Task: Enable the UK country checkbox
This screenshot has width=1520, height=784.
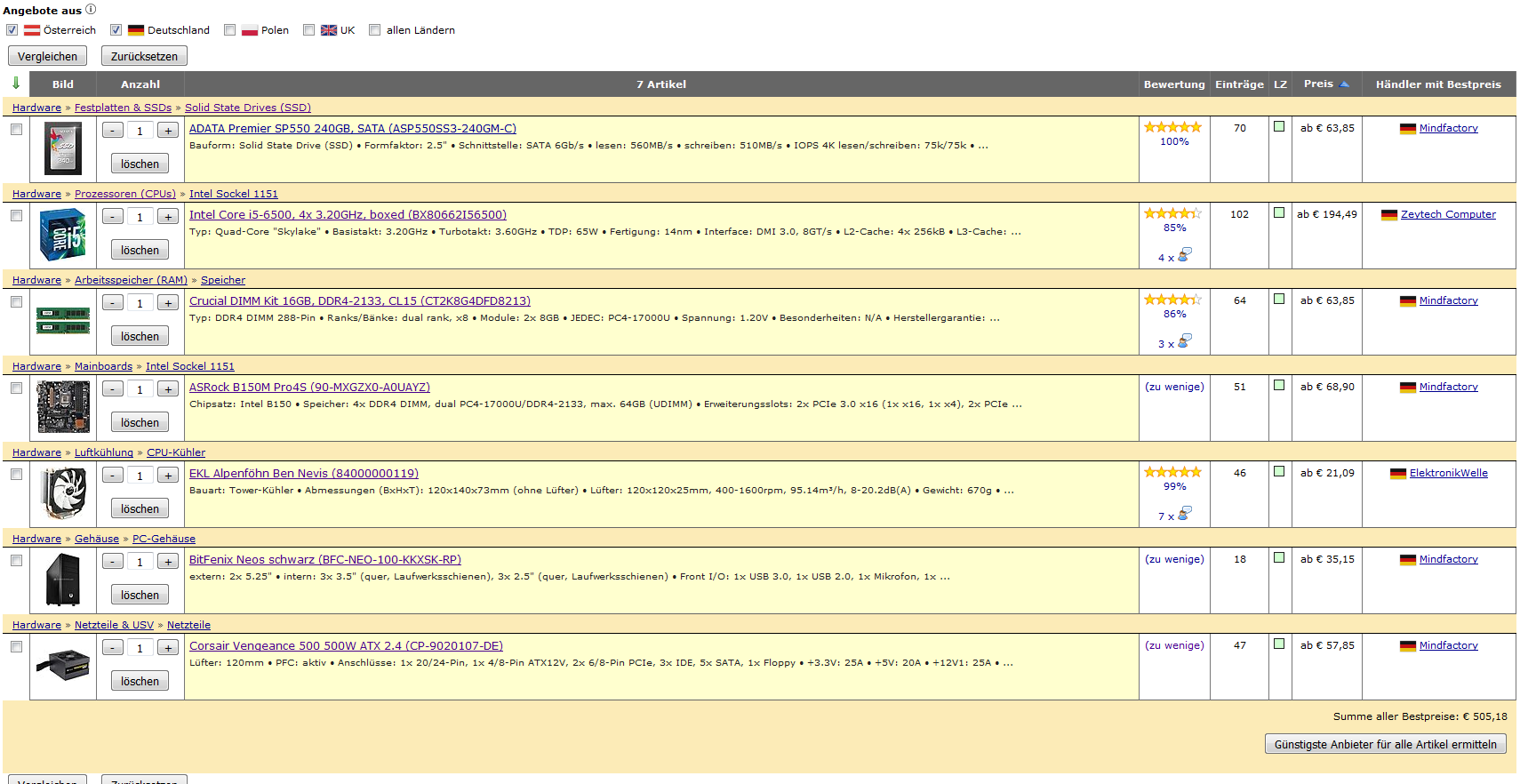Action: (x=309, y=30)
